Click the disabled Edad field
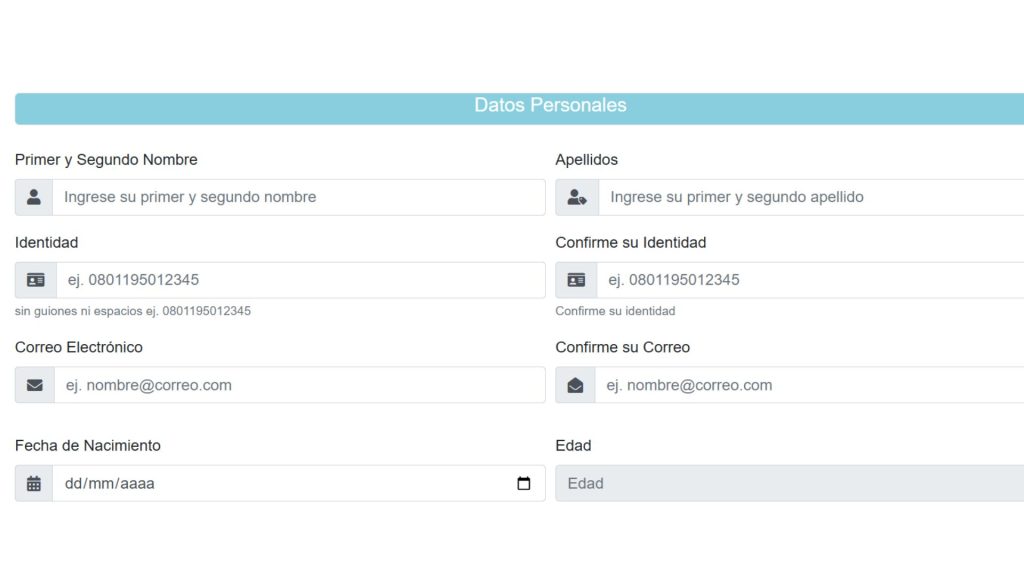Screen dimensions: 1024x576 coord(790,484)
